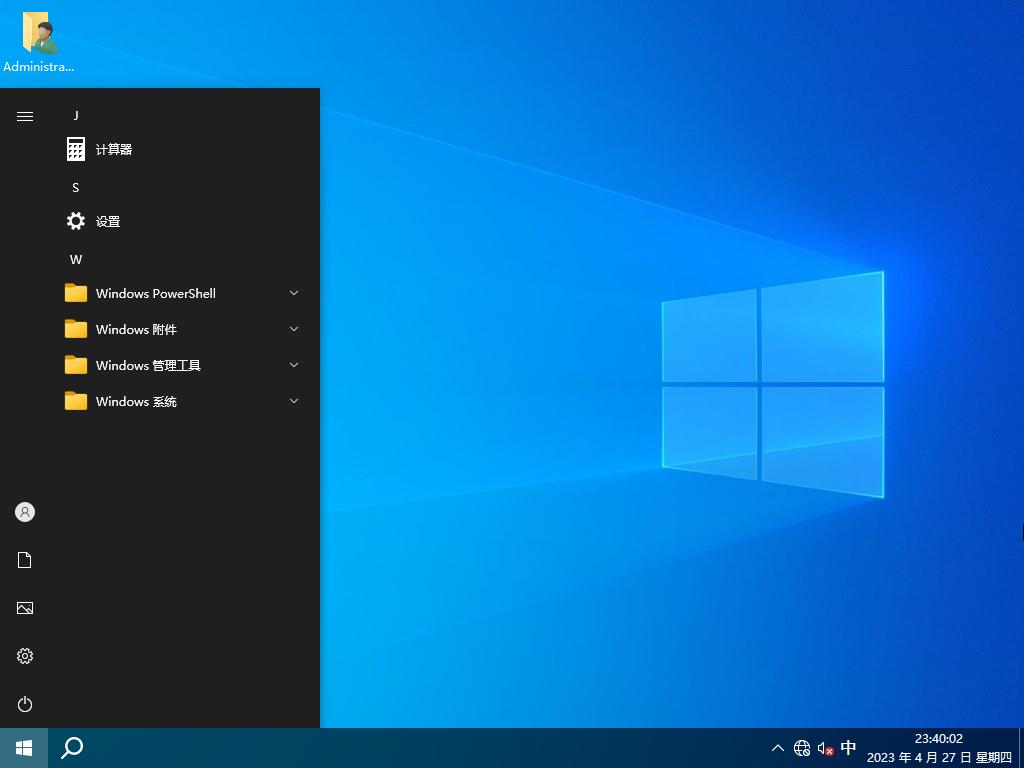Expand the Windows 附件 folder chevron
Screen dimensions: 1024x768
point(294,329)
